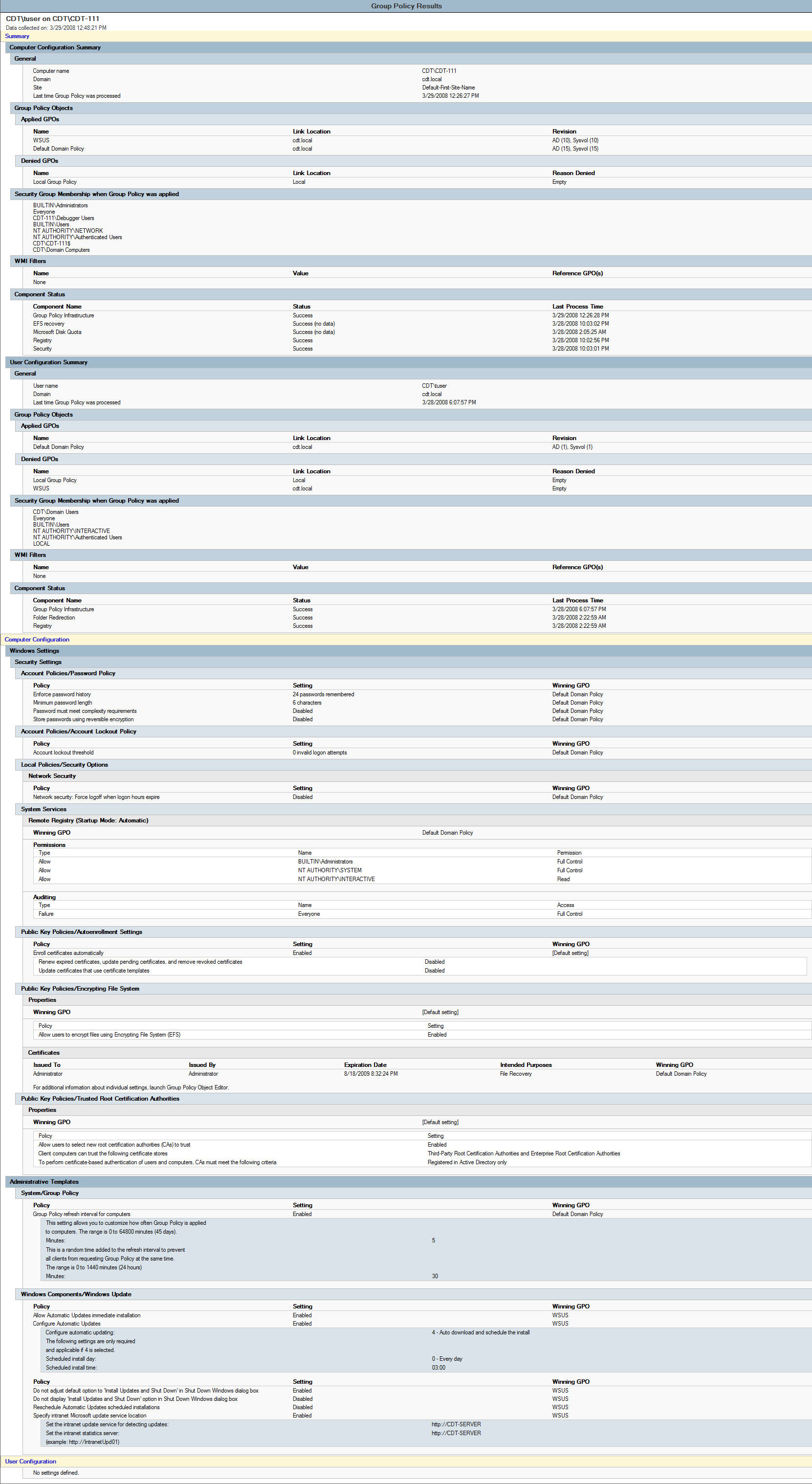Select the Default Domain Policy GPO entry
The image size is (812, 1484).
[58, 148]
